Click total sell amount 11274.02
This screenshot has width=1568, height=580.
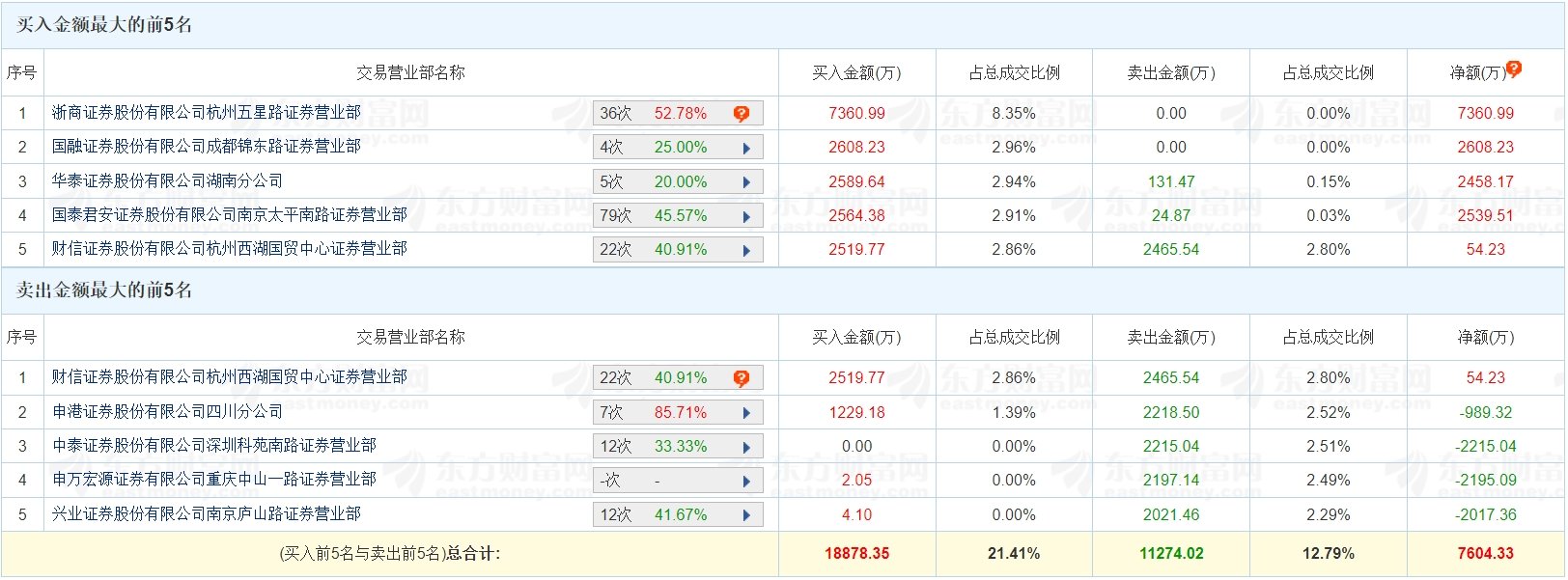(1171, 554)
